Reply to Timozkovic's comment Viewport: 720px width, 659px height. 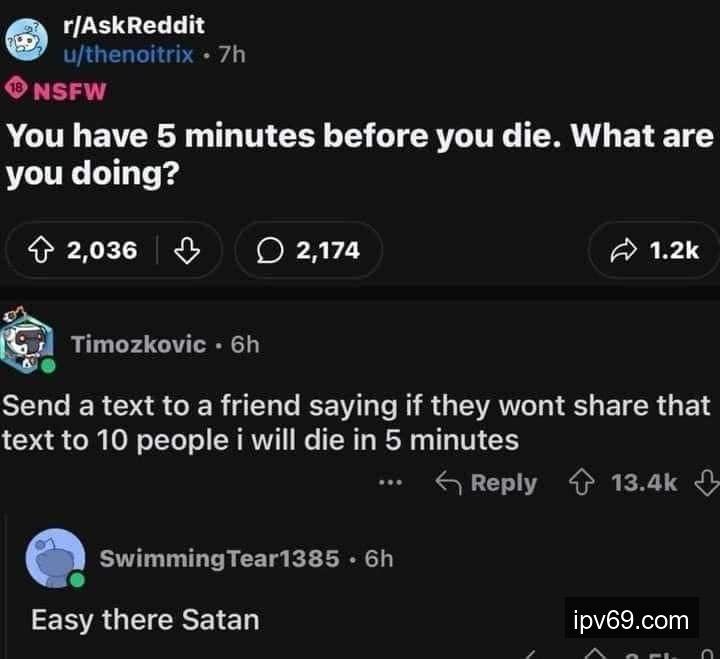[x=487, y=483]
